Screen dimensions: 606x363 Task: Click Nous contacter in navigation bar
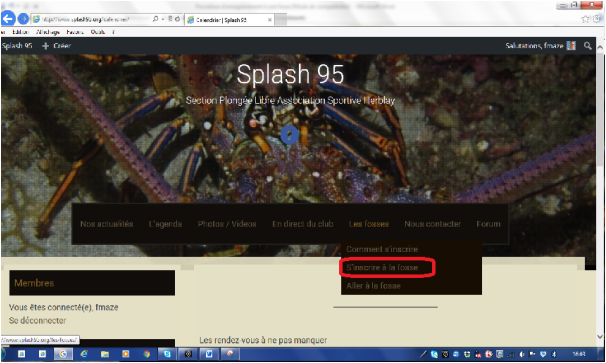(x=432, y=224)
